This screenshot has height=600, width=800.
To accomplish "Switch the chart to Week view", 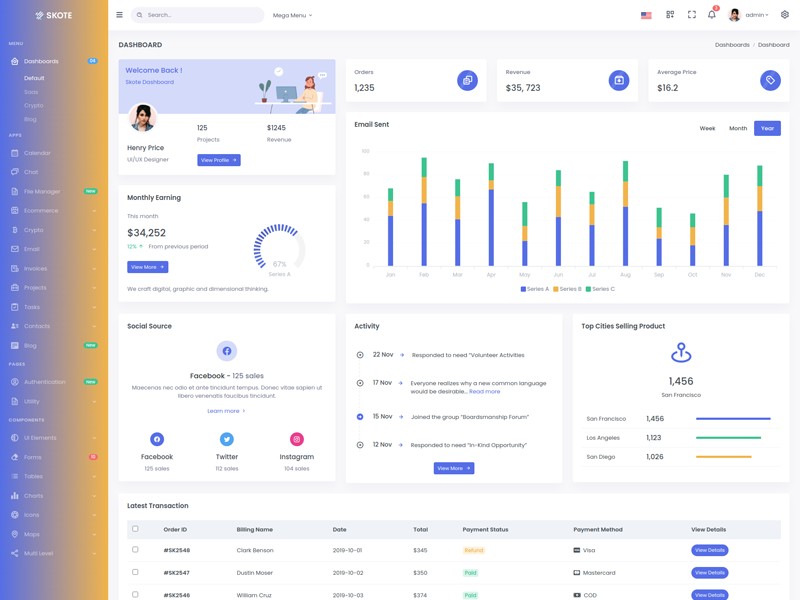I will [707, 128].
